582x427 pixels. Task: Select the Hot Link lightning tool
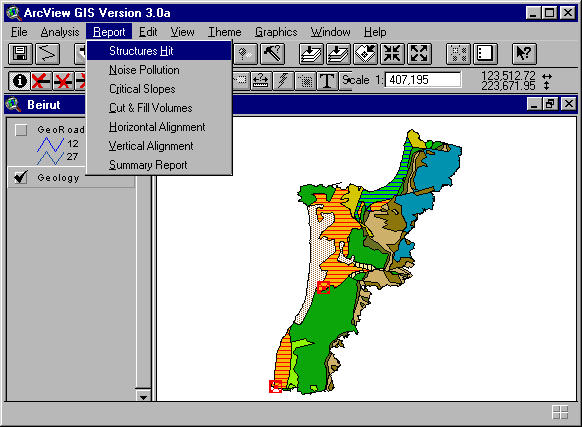[x=283, y=81]
